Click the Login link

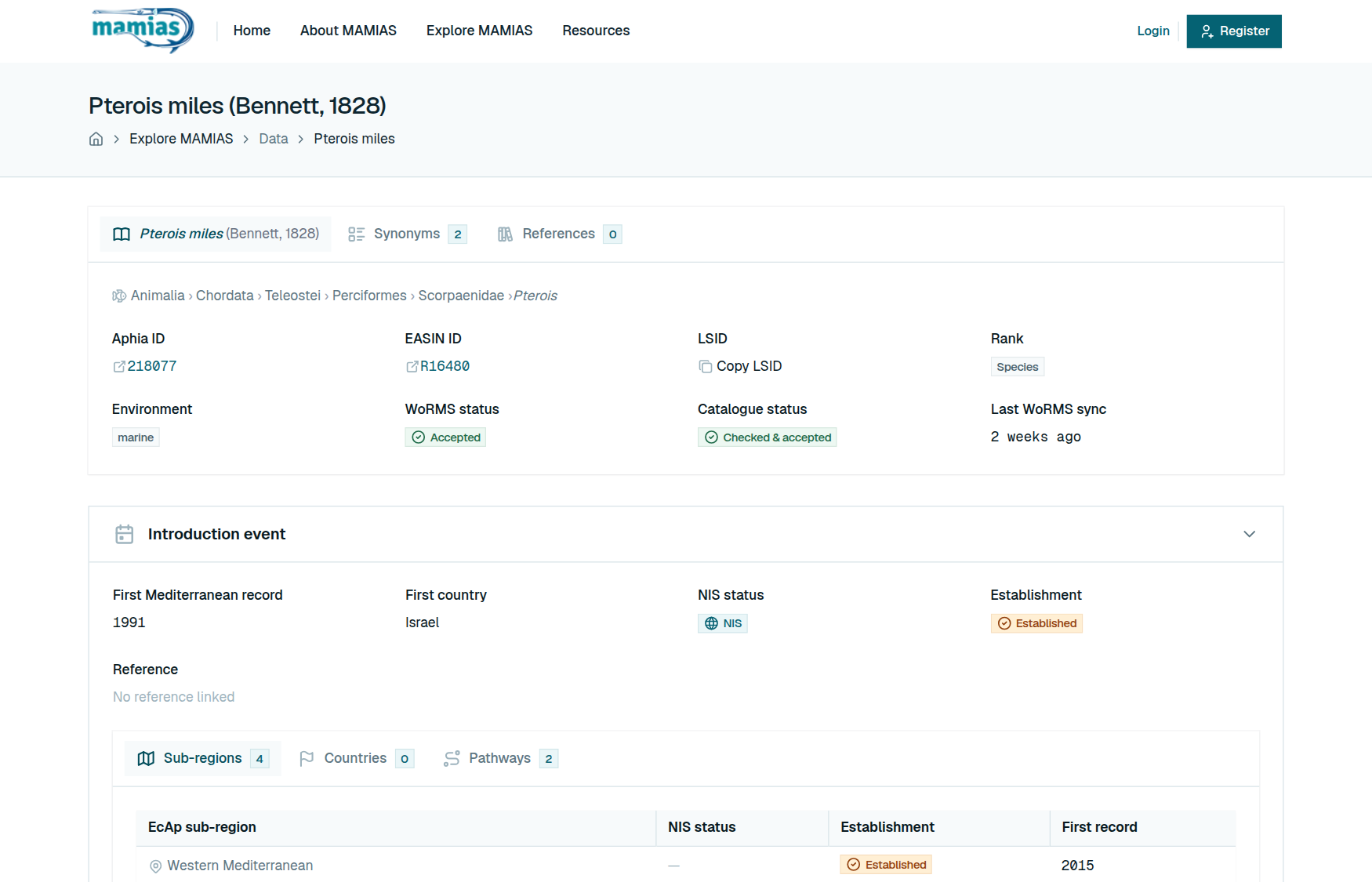[x=1153, y=31]
